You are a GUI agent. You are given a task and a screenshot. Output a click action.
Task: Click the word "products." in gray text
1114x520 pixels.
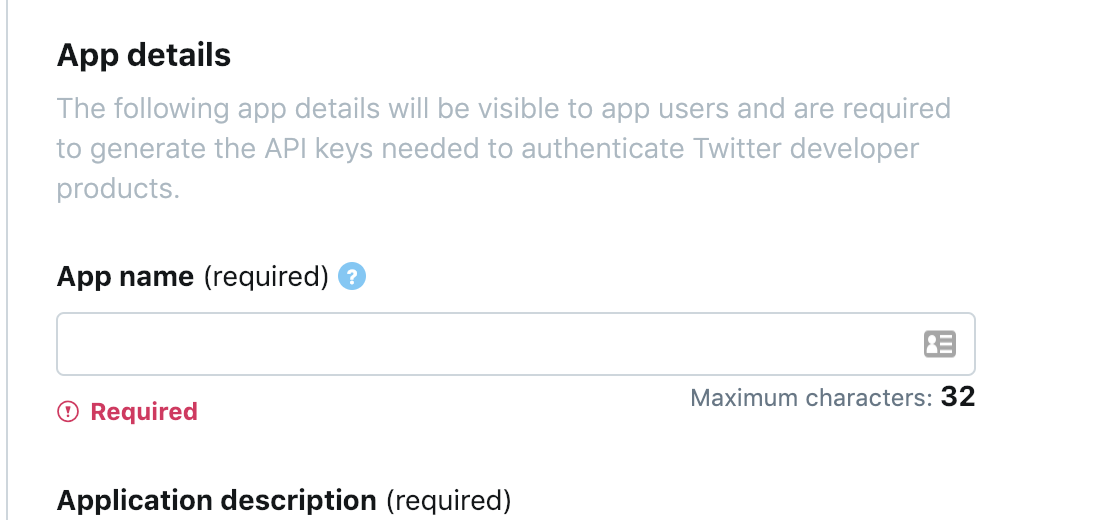tap(118, 190)
